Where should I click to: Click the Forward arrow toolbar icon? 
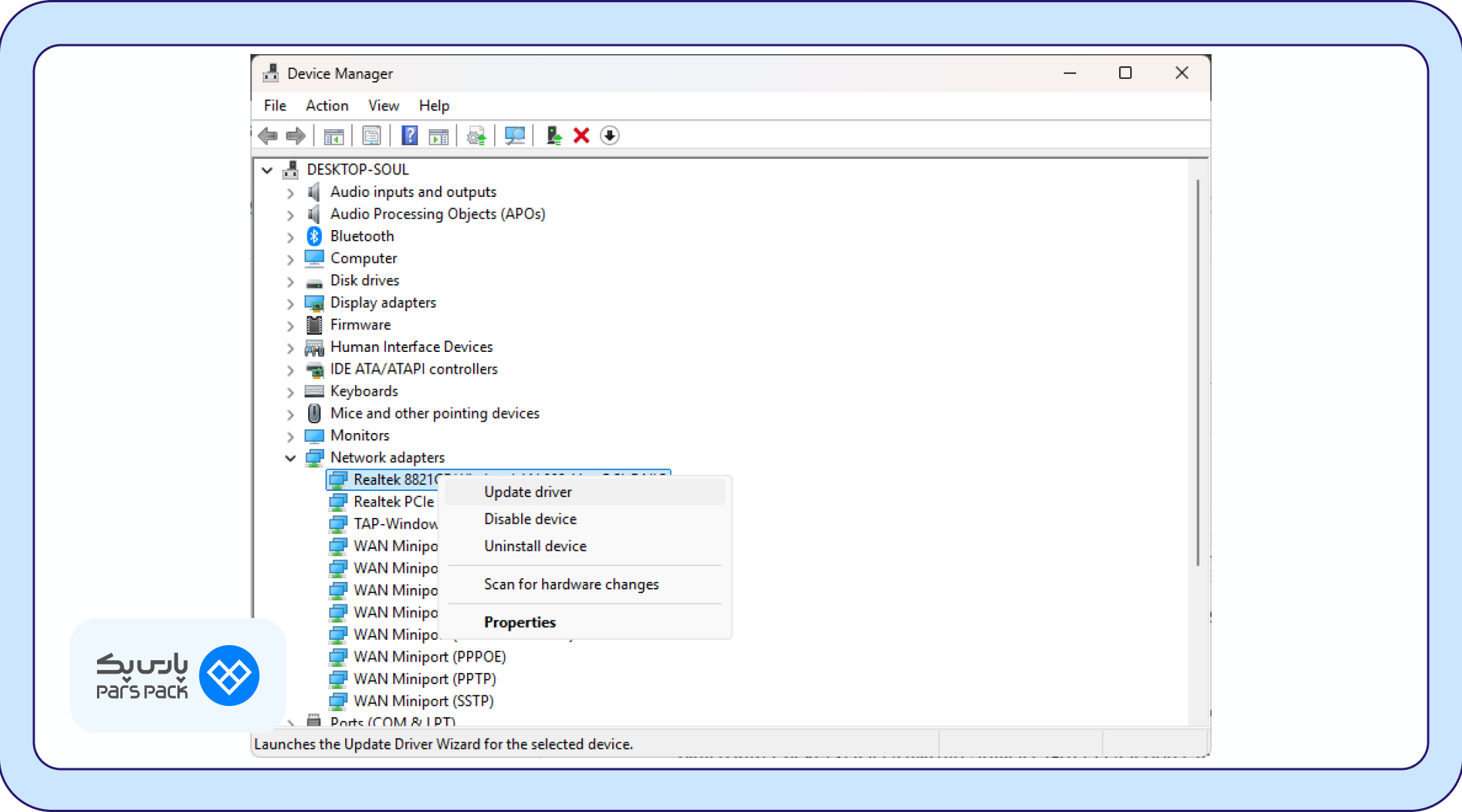296,136
